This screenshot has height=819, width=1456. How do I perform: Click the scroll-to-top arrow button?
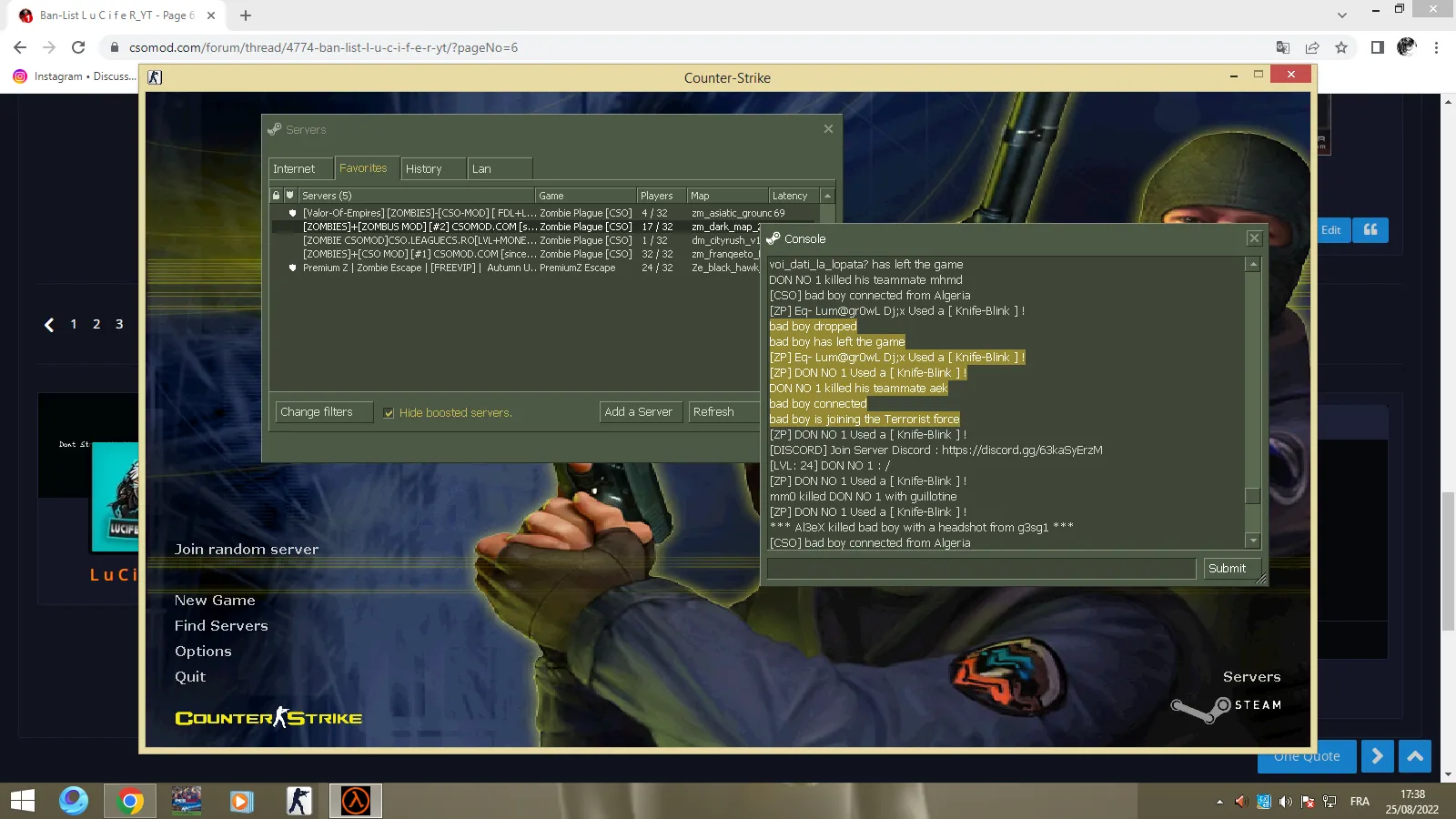(1415, 756)
